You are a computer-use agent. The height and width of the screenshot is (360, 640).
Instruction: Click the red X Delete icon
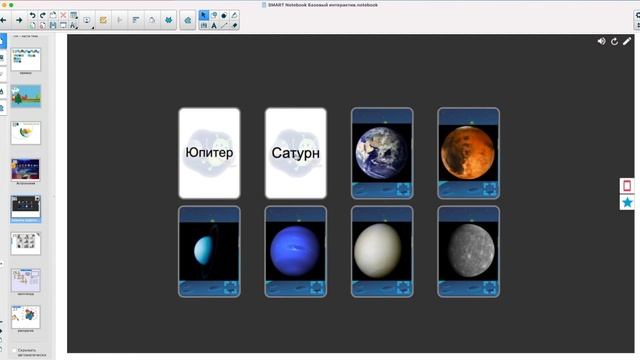(63, 15)
